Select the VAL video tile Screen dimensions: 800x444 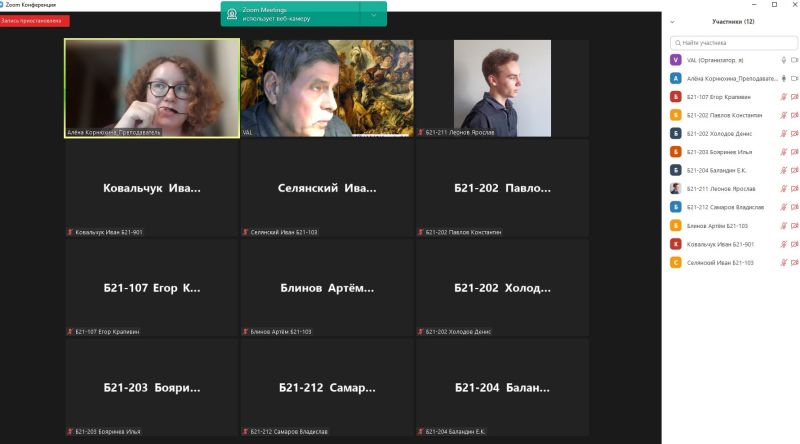[x=327, y=88]
